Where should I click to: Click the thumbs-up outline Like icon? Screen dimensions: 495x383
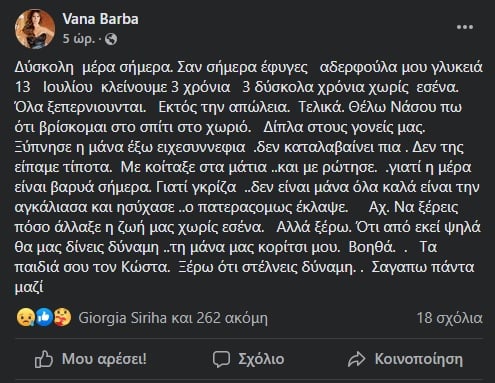(x=44, y=359)
